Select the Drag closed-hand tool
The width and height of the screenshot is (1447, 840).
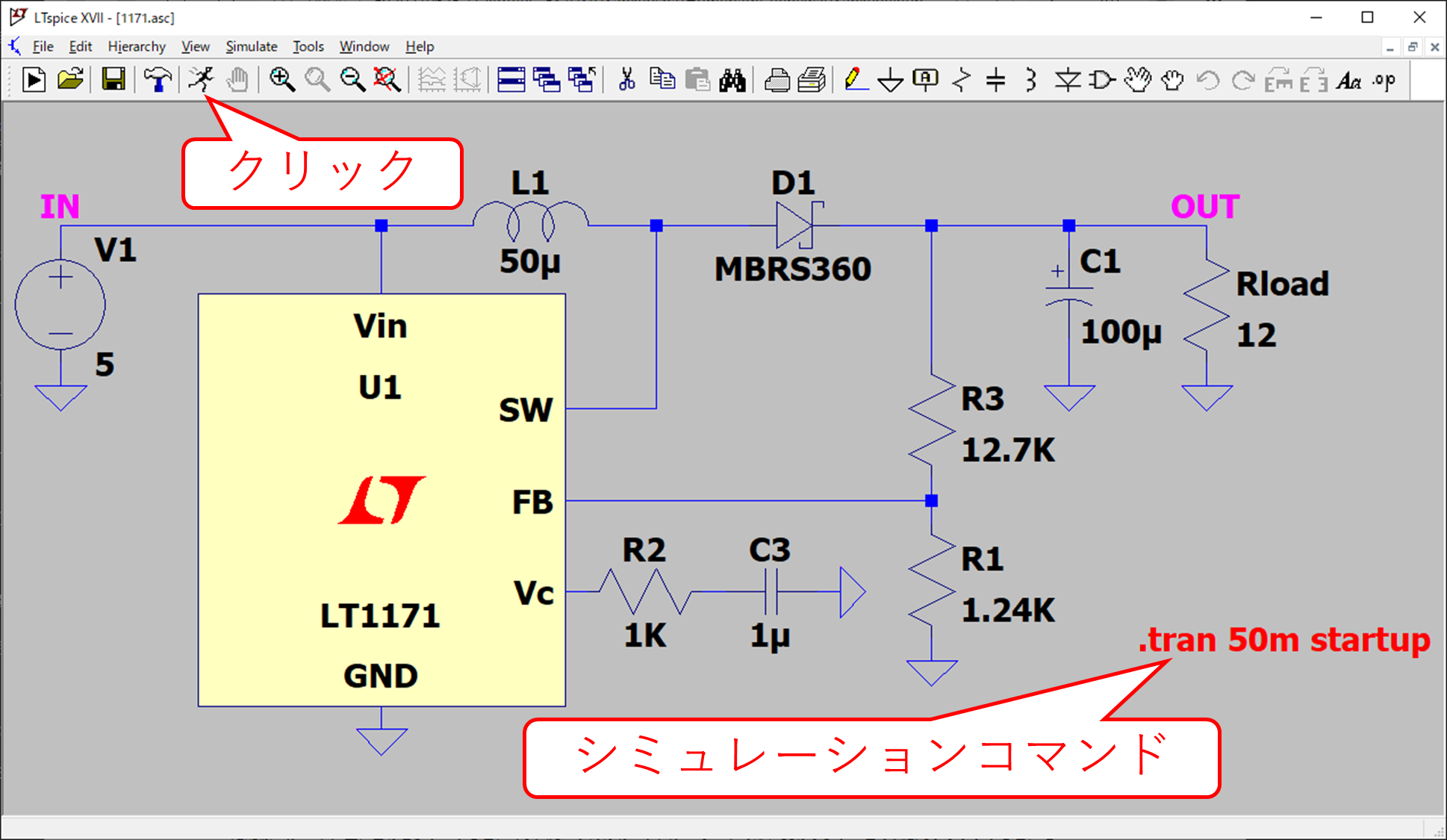point(1173,79)
